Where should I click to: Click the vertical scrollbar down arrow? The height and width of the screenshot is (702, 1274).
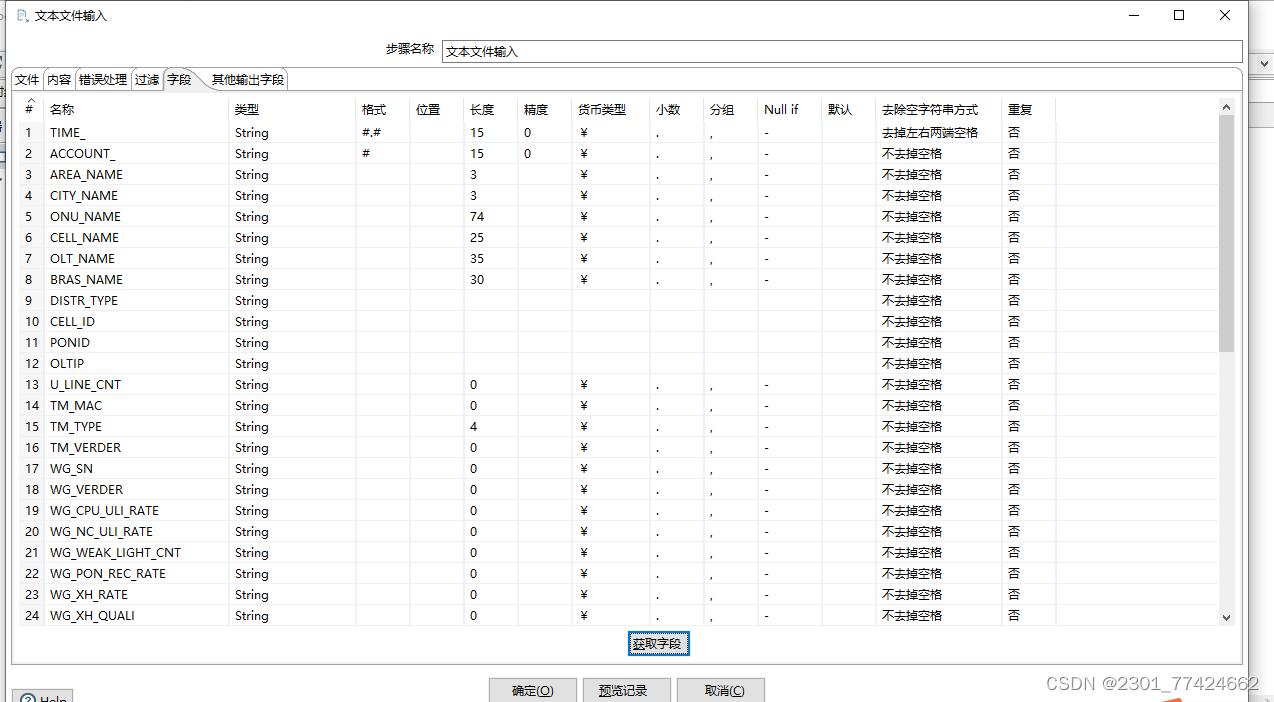pos(1225,617)
